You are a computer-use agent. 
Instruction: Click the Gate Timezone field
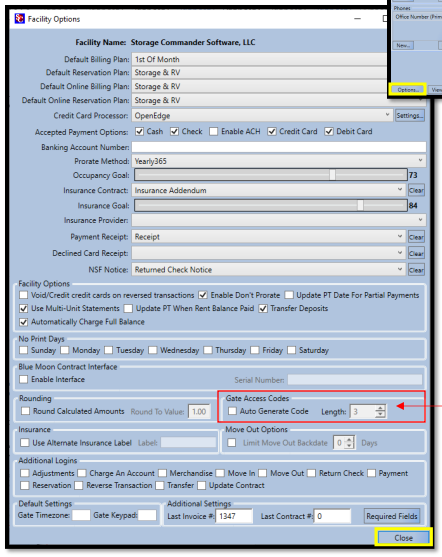pyautogui.click(x=81, y=515)
